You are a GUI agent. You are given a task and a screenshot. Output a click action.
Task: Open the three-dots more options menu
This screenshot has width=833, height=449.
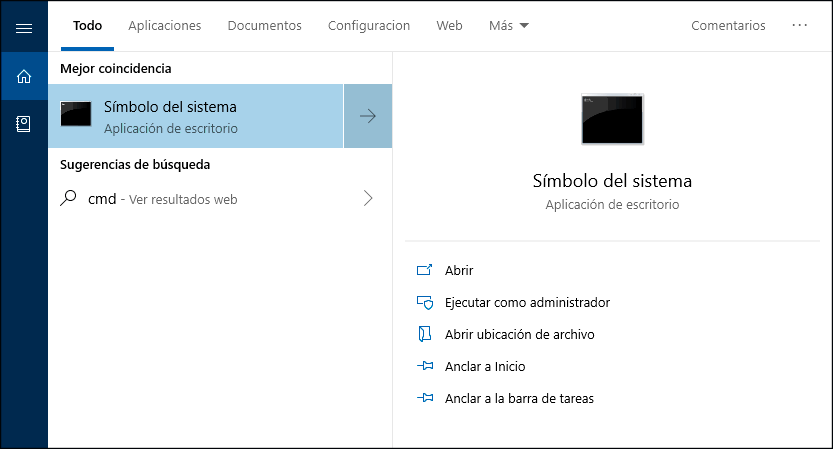point(799,26)
